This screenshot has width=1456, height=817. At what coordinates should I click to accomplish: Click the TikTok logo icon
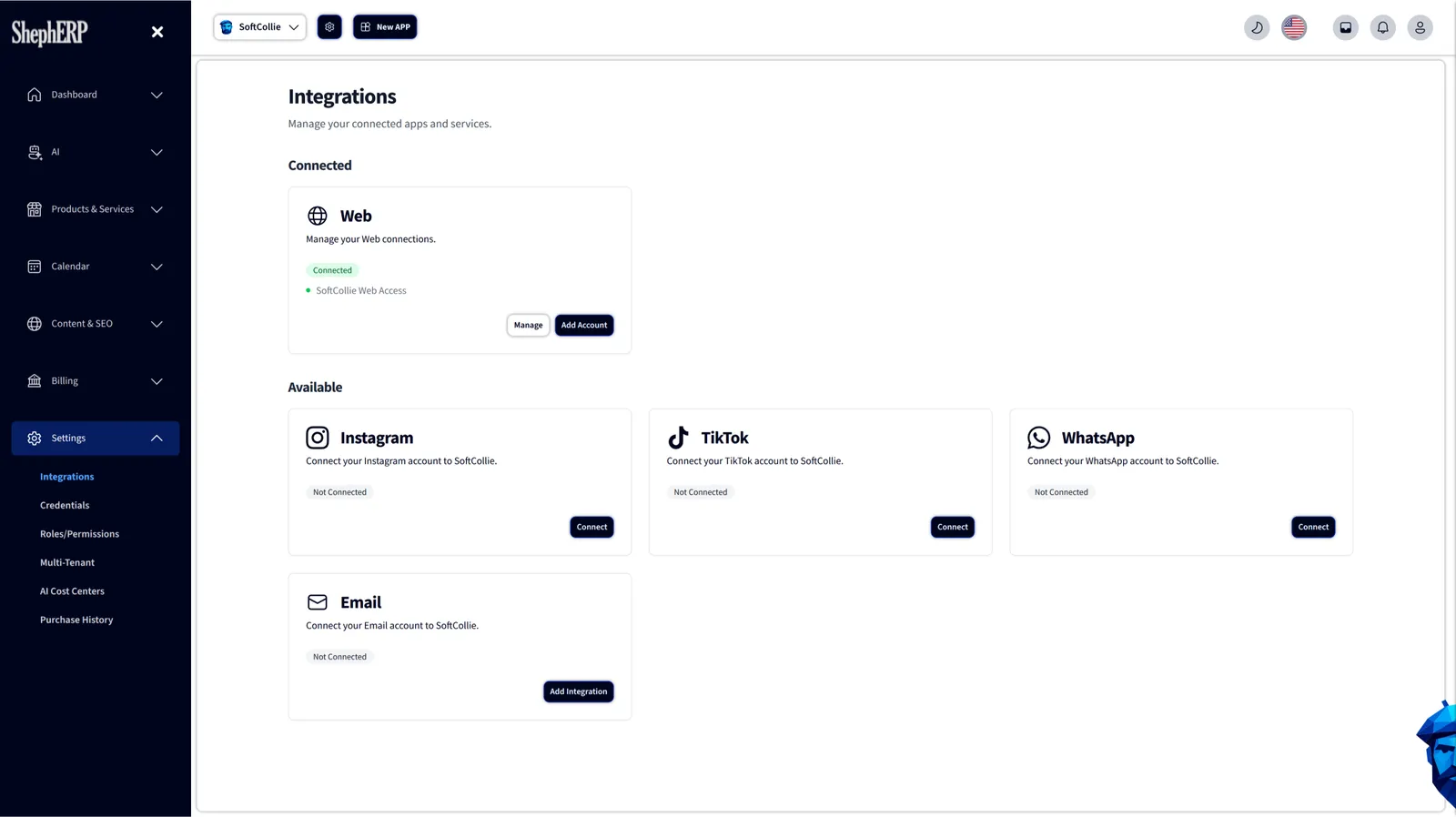coord(678,438)
